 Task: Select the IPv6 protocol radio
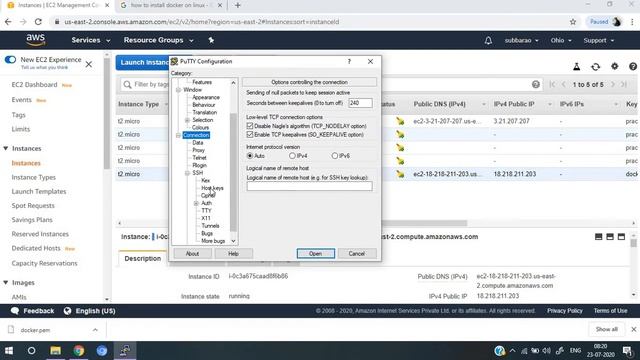tap(335, 156)
